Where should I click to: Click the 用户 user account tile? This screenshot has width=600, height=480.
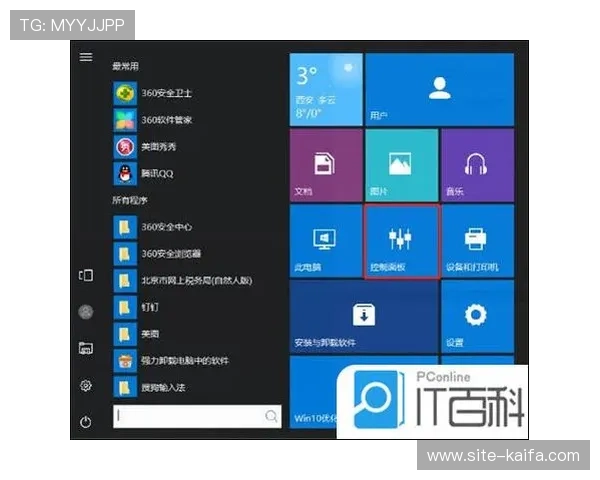438,89
